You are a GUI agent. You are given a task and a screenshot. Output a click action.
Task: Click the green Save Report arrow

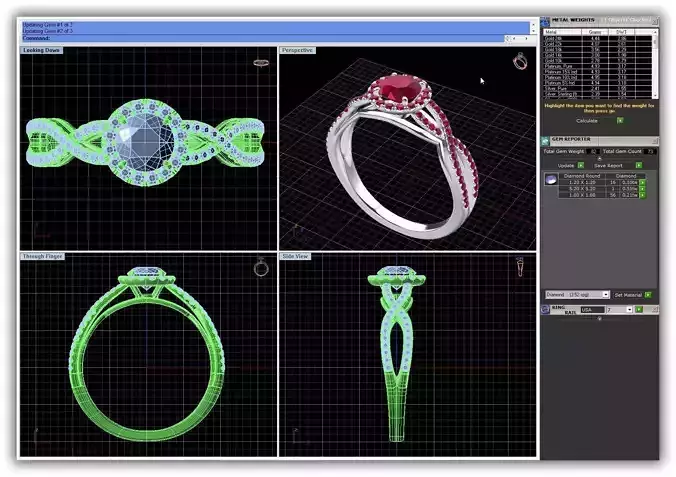click(639, 165)
